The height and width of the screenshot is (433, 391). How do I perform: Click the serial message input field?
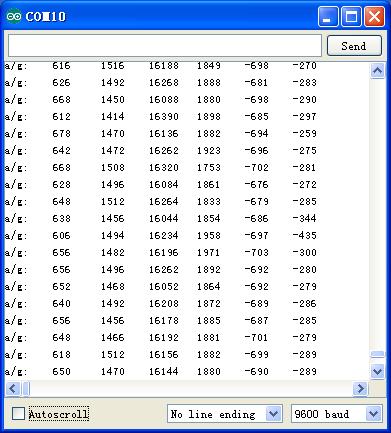tap(165, 45)
